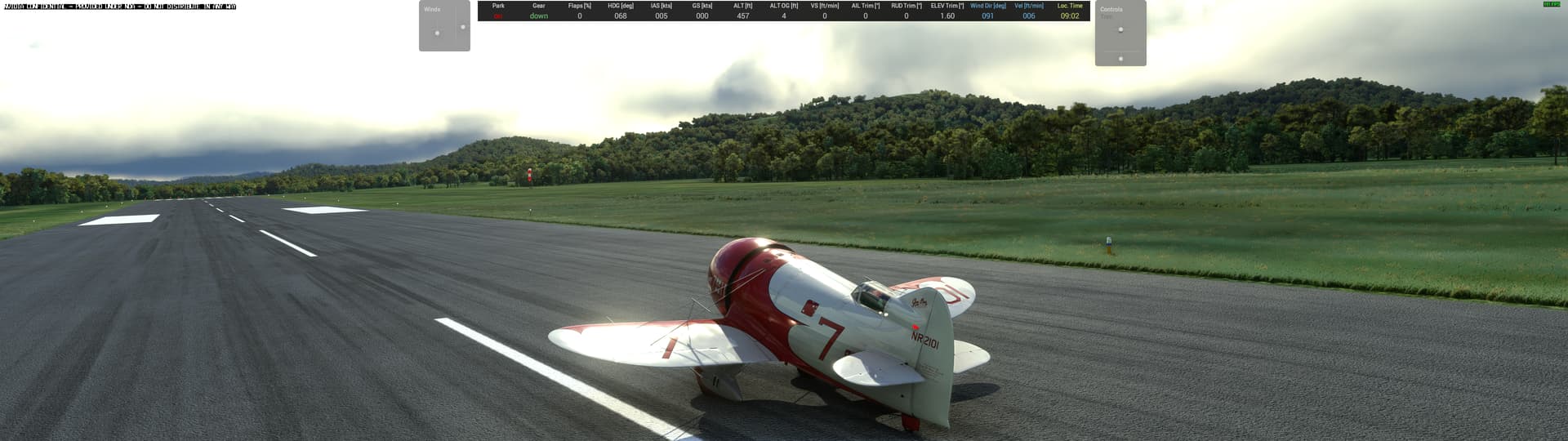Select the HDG heading value
The height and width of the screenshot is (441, 1568).
pyautogui.click(x=621, y=16)
